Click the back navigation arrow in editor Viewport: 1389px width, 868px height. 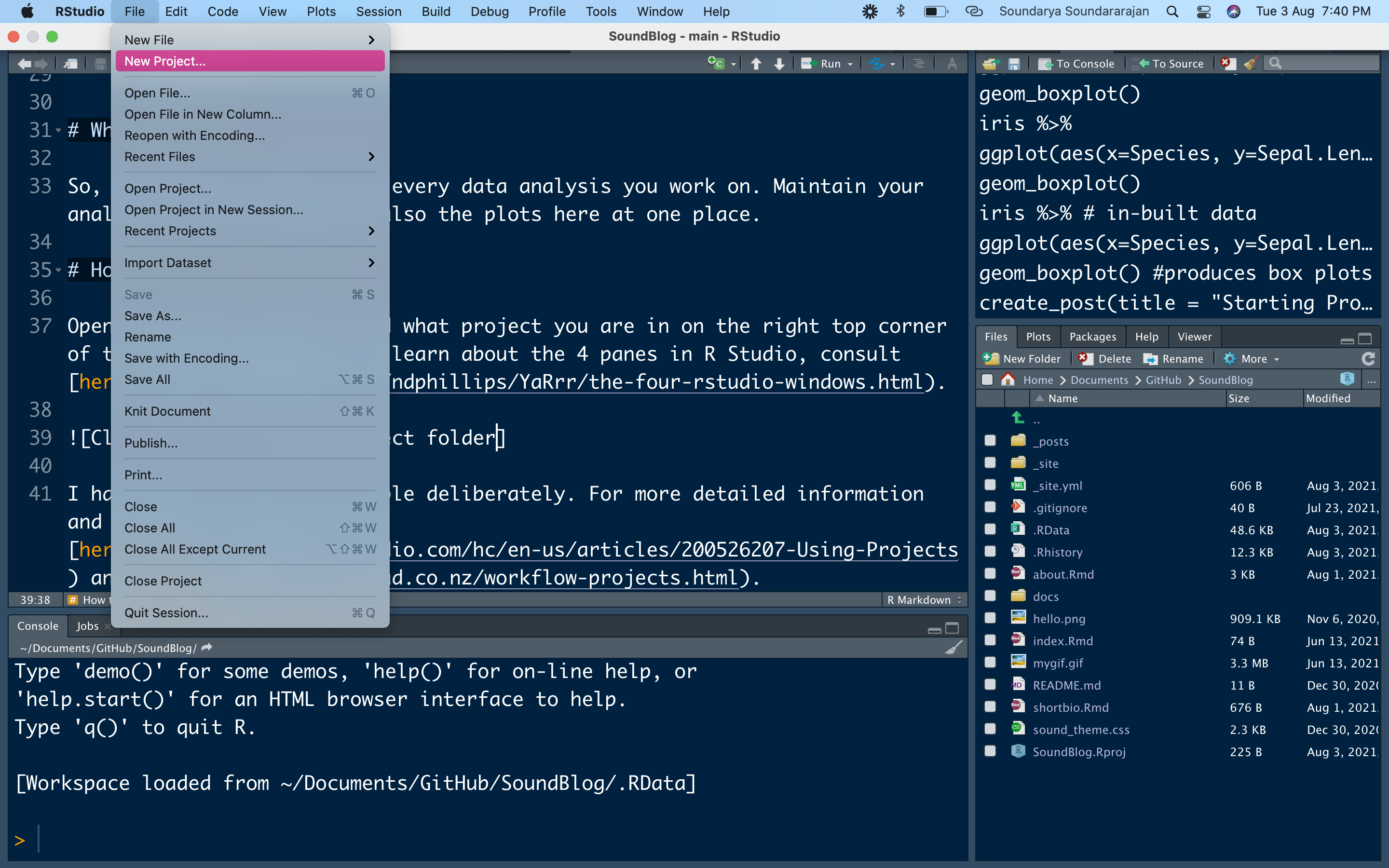(24, 64)
